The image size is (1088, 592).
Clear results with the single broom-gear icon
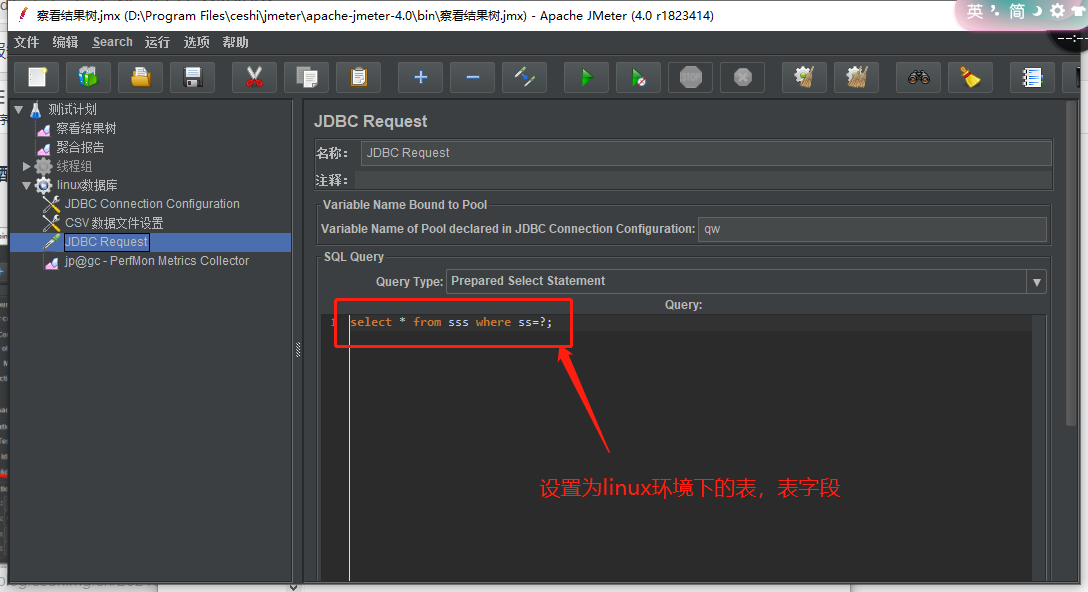point(804,77)
